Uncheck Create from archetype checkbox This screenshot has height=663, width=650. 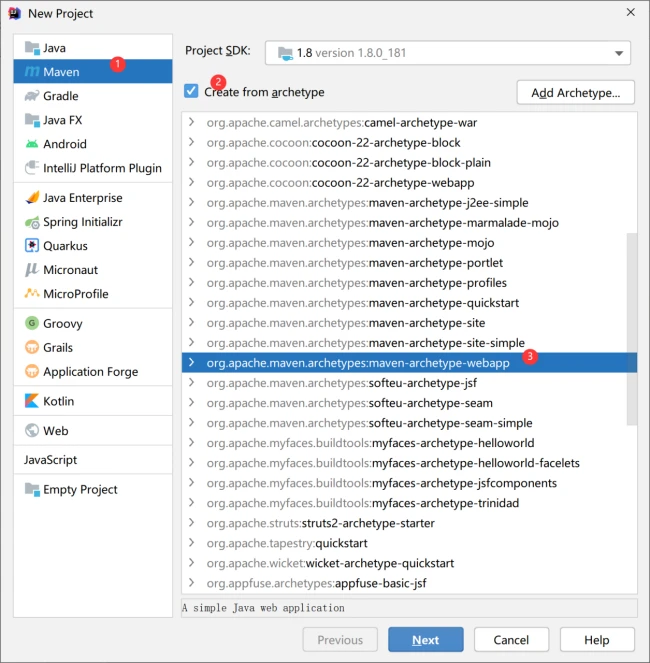coord(191,91)
